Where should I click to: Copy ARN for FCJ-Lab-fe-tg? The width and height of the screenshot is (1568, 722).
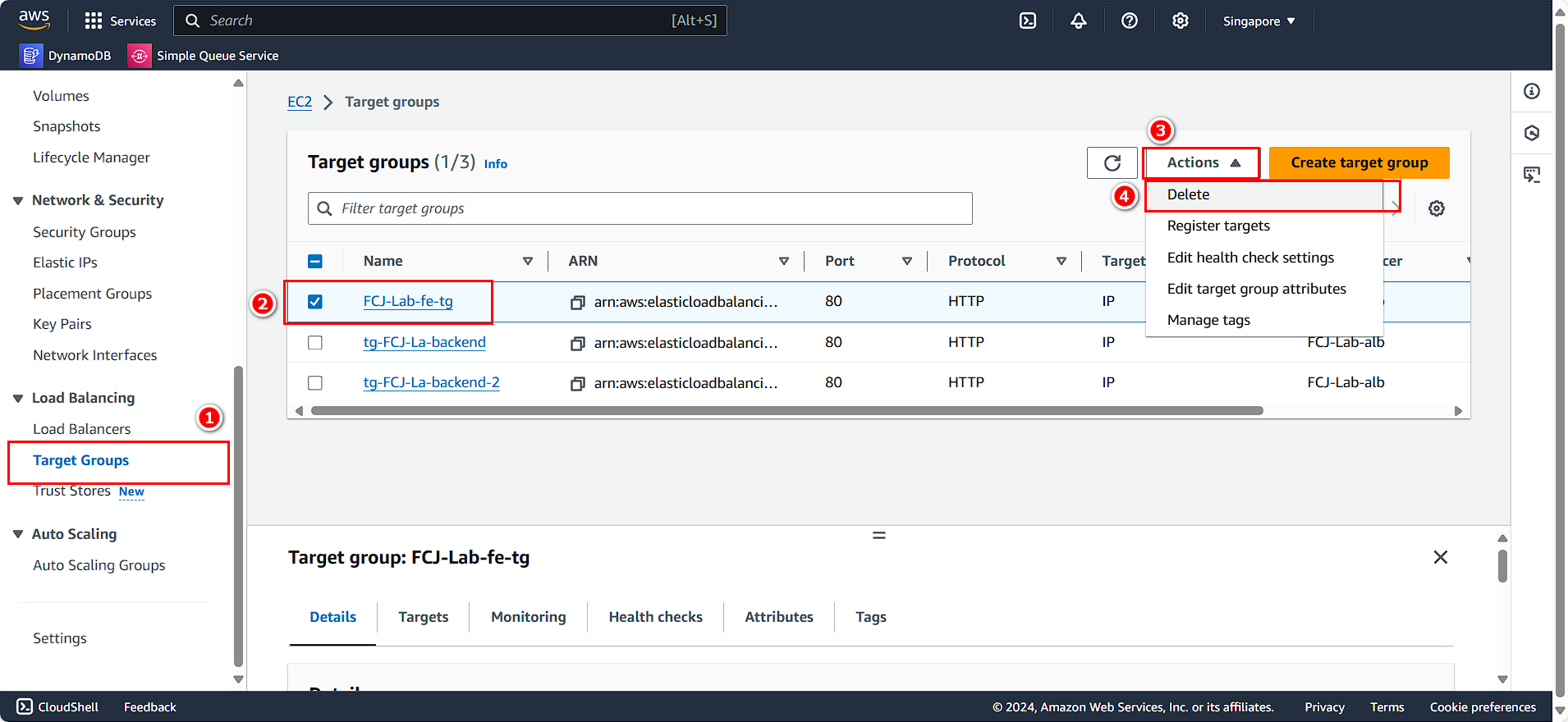pos(578,302)
